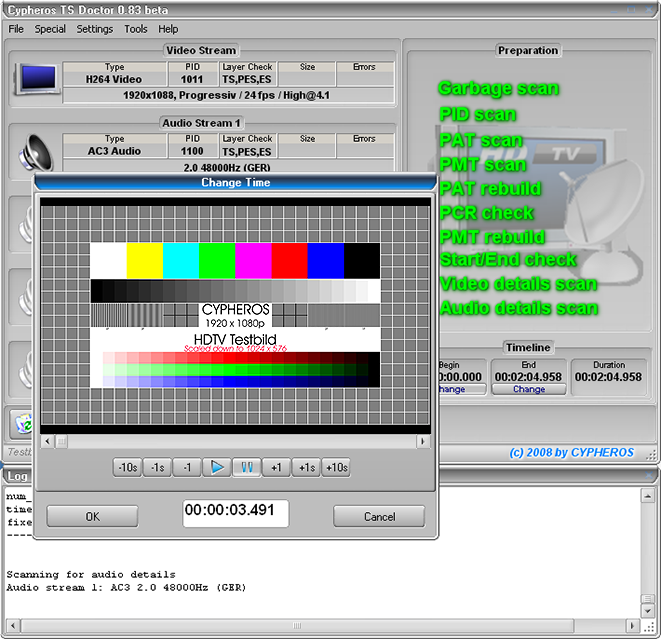
Task: Click the preview slider right arrow
Action: pos(422,441)
